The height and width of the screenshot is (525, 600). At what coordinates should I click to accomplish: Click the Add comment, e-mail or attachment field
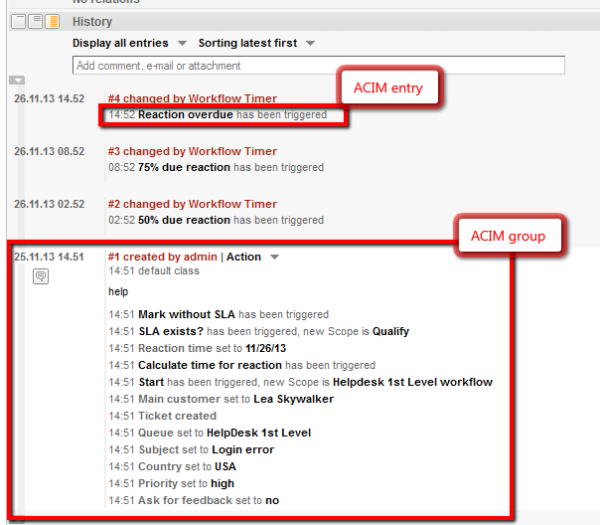pyautogui.click(x=318, y=65)
